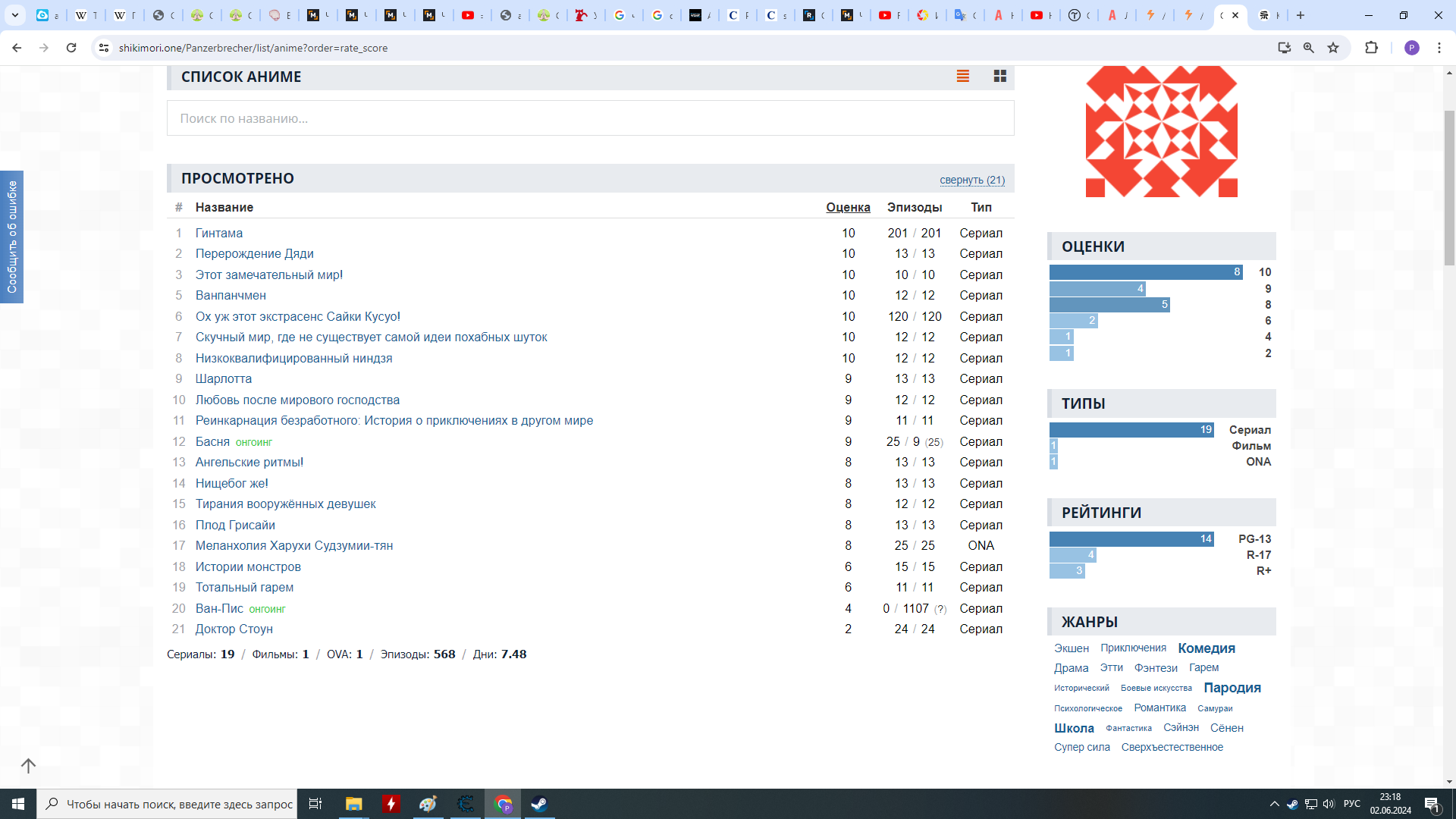Collapse the watched list via свернуть (21)
The image size is (1456, 819).
pyautogui.click(x=971, y=180)
